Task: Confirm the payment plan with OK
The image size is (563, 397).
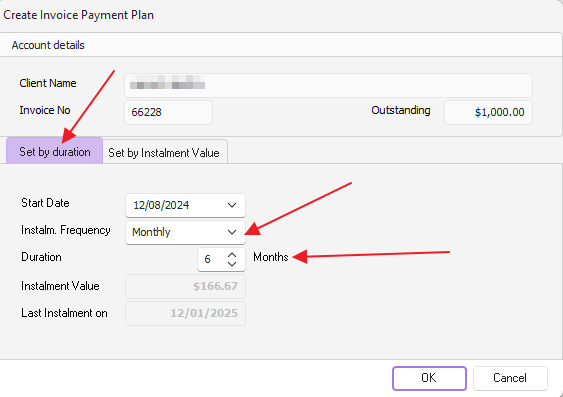Action: click(429, 378)
